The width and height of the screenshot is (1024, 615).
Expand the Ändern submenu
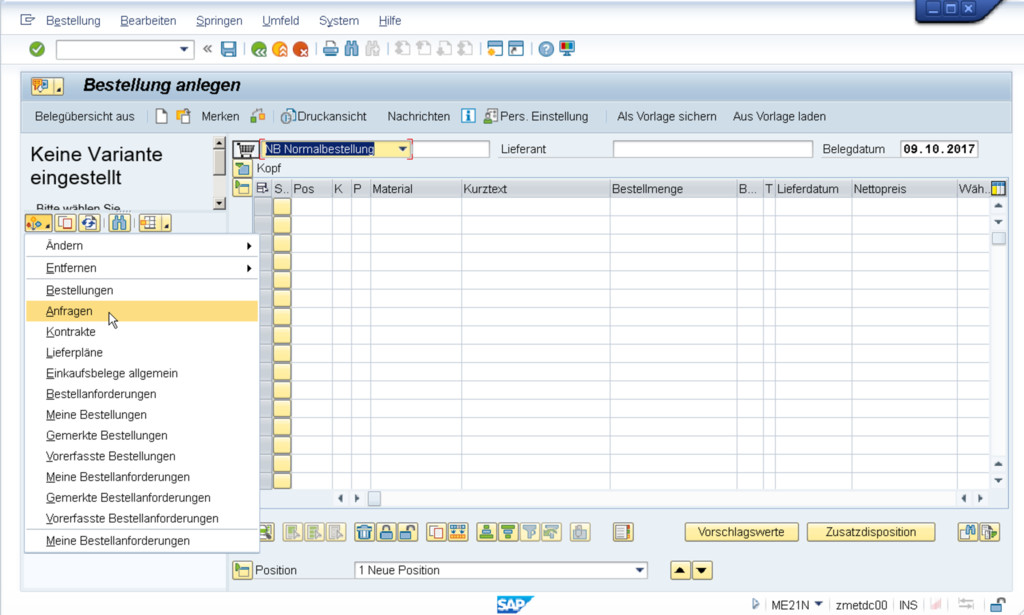(x=142, y=246)
